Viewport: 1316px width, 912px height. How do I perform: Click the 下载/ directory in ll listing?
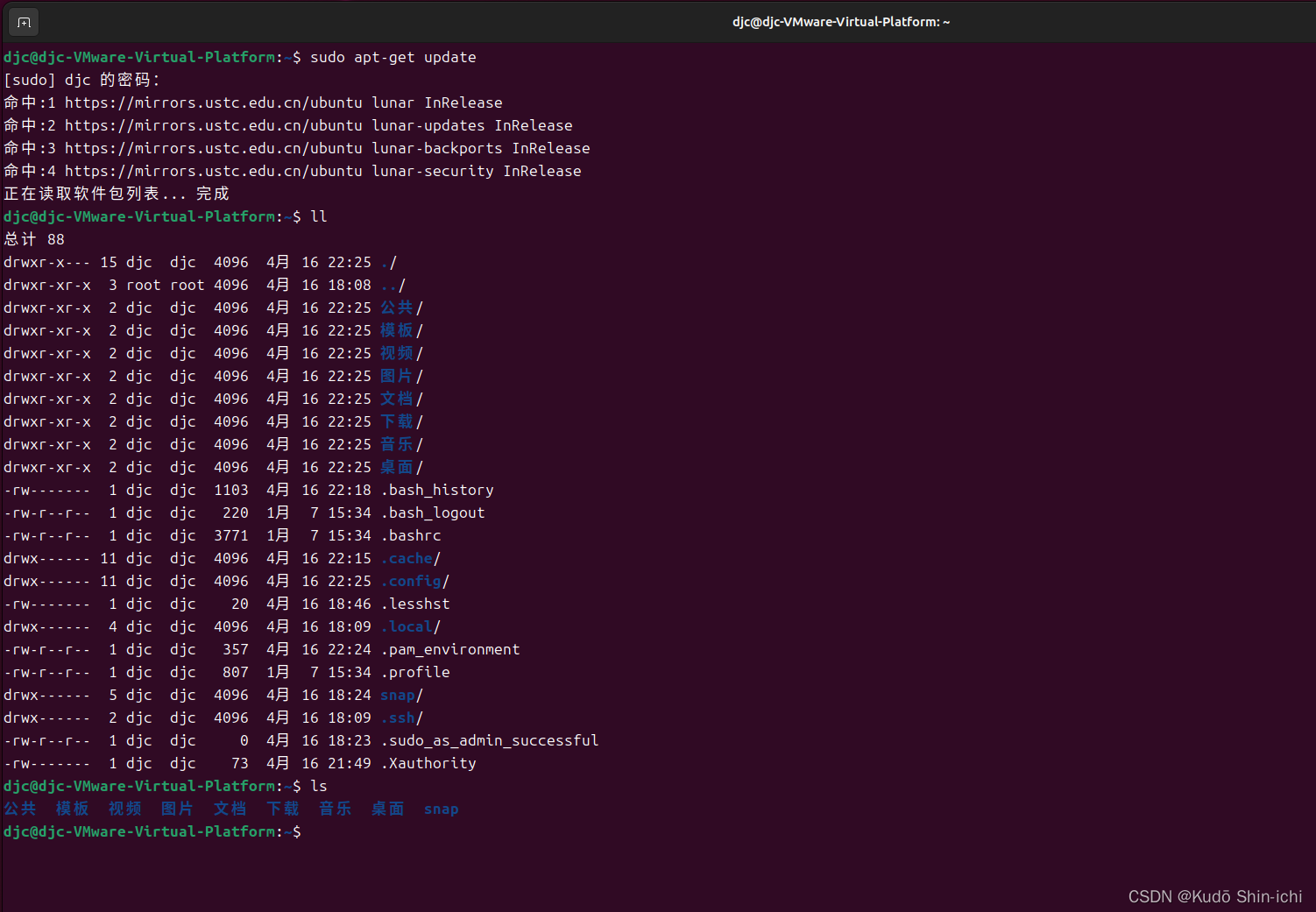402,421
